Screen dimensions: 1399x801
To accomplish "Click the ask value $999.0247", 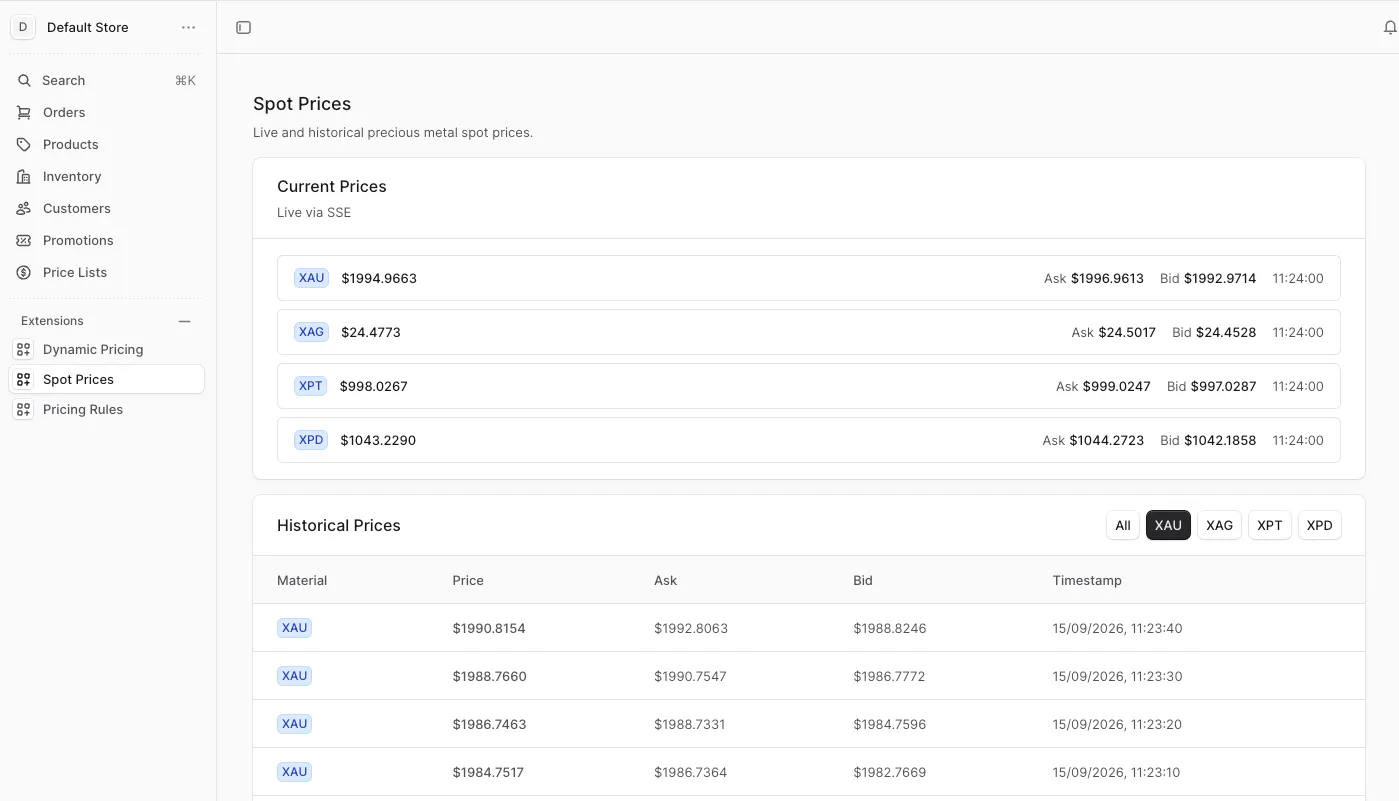I will [1117, 386].
